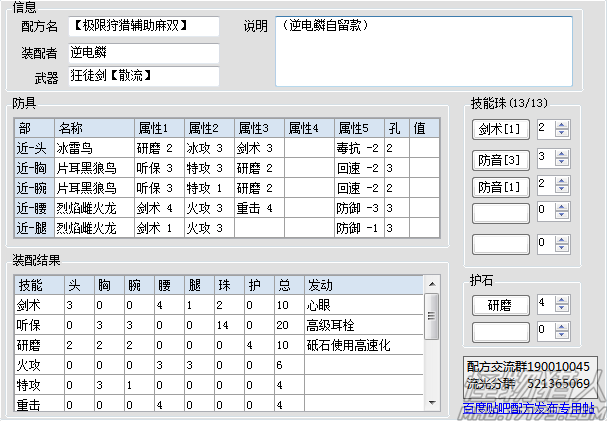Viewport: 607px width, 421px height.
Task: Click the 说明 description text box
Action: pos(423,50)
